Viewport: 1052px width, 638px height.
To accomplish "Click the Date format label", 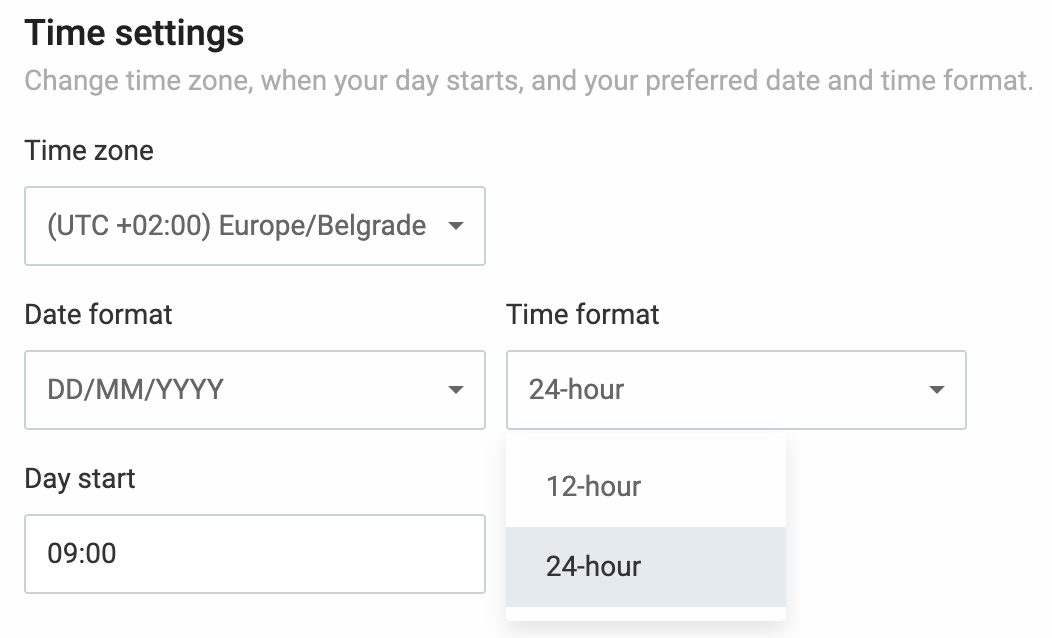I will pos(97,314).
